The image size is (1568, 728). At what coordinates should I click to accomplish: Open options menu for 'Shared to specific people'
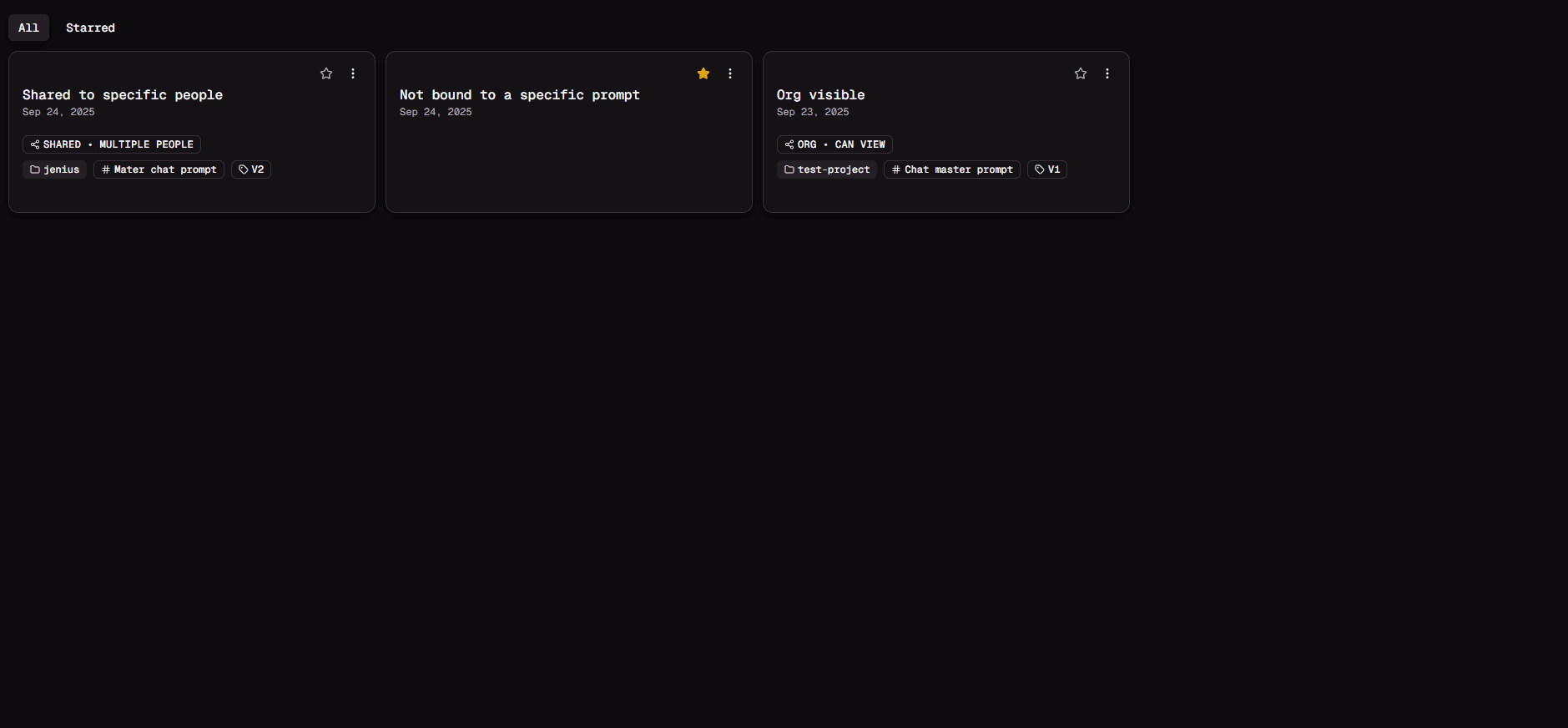tap(353, 73)
